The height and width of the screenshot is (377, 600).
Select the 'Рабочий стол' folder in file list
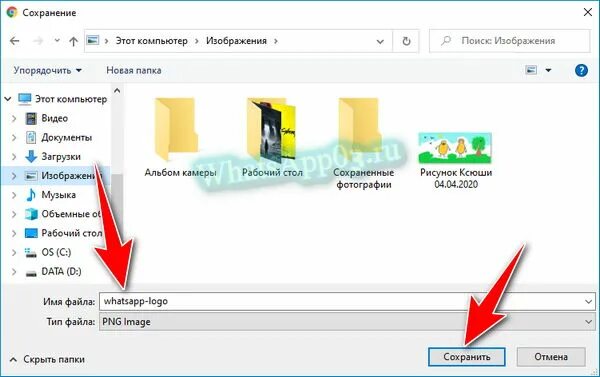(x=272, y=137)
